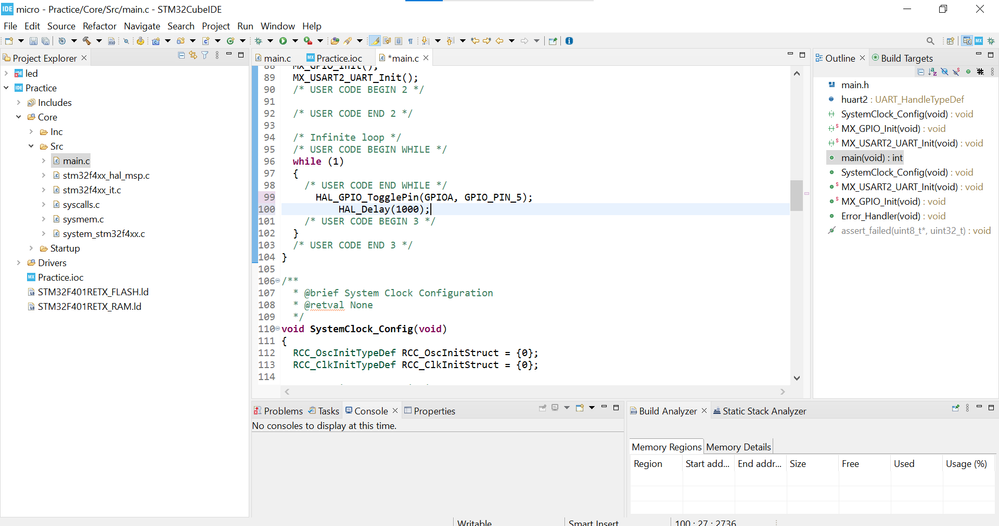Click the green bug Debug toolbar icon
999x526 pixels.
(x=258, y=41)
